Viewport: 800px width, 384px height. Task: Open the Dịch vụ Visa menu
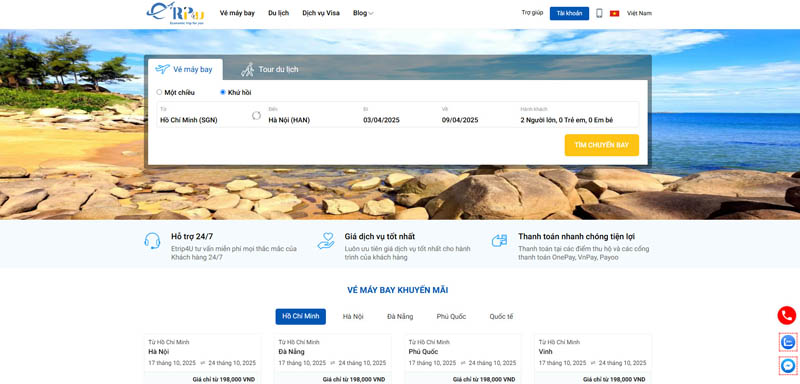click(x=321, y=13)
